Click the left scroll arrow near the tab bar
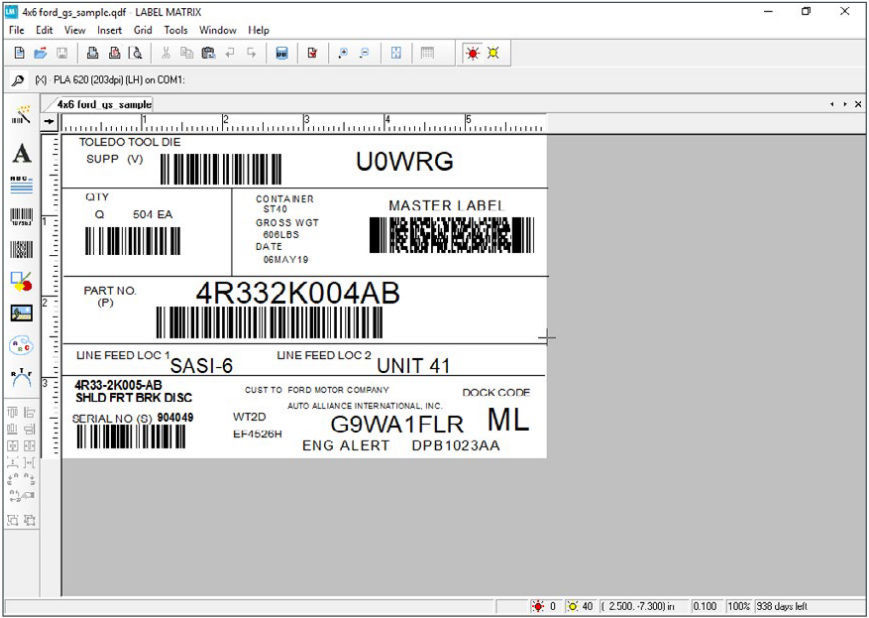 (831, 103)
